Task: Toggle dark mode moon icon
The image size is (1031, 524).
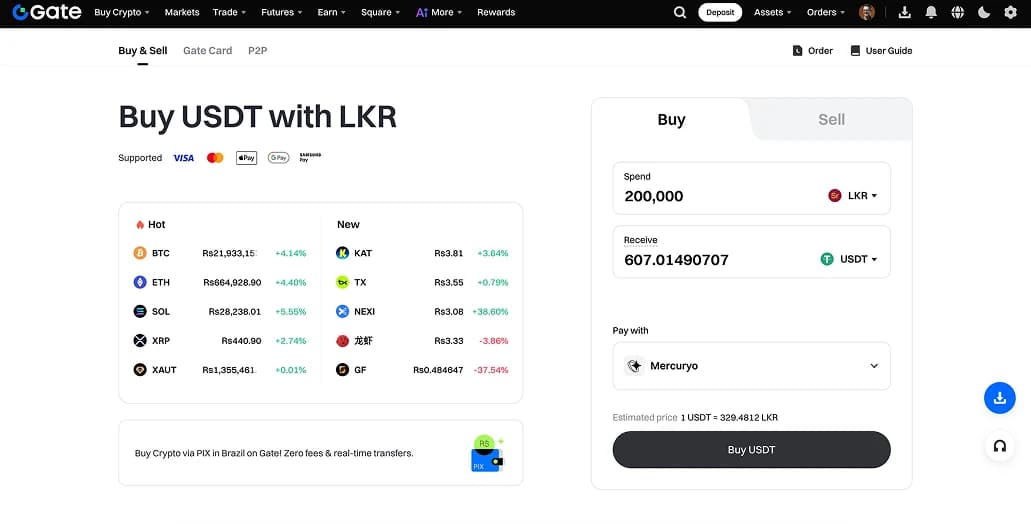Action: (x=984, y=12)
